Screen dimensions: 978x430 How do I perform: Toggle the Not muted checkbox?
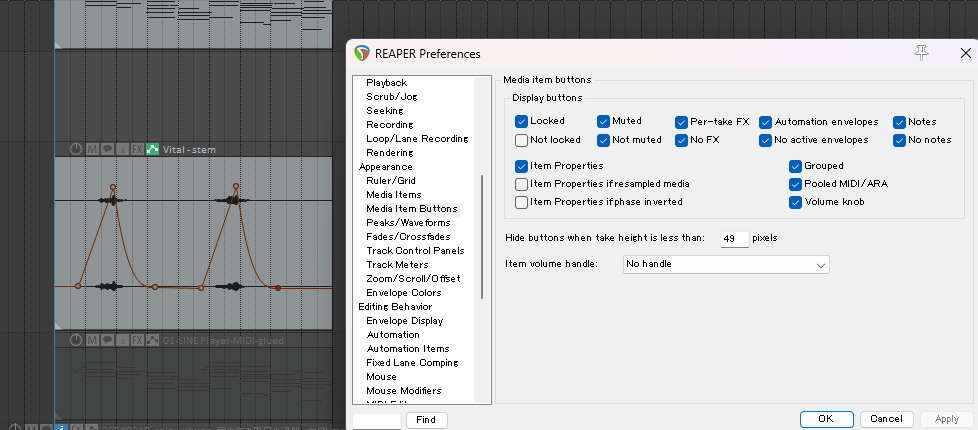tap(603, 140)
